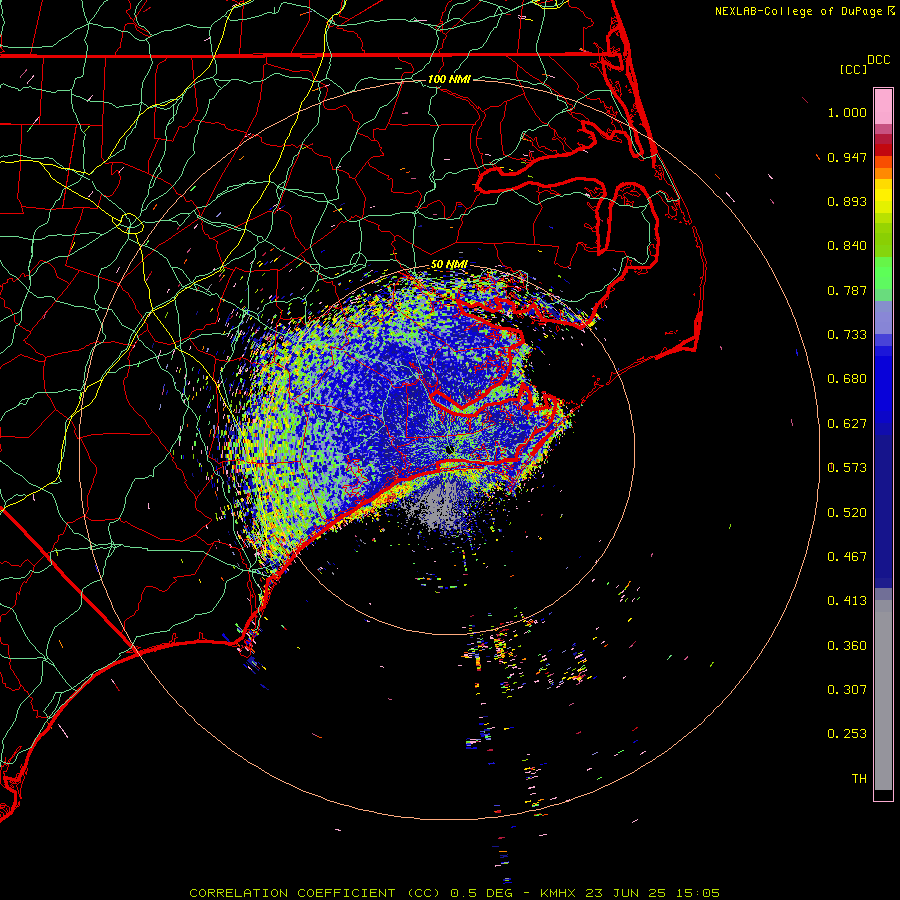The height and width of the screenshot is (900, 900).
Task: Click the 0.840 color scale value
Action: pos(847,246)
